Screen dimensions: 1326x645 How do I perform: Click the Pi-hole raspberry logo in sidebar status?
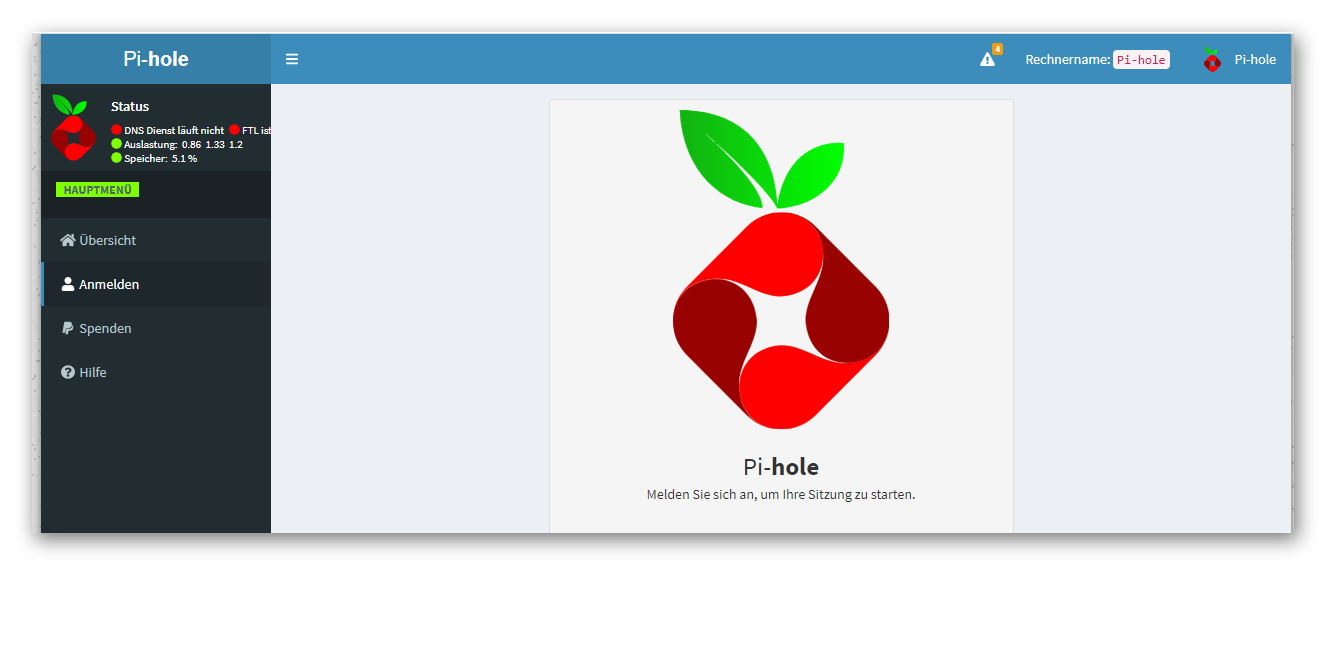click(73, 128)
